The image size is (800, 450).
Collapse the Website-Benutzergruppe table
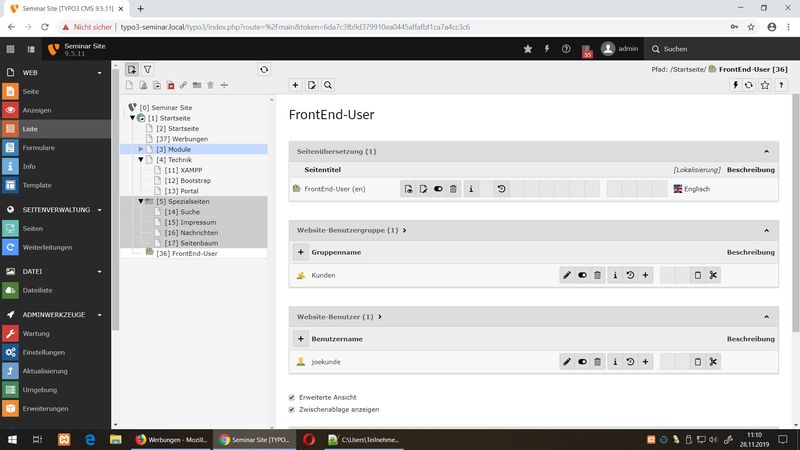pos(766,231)
